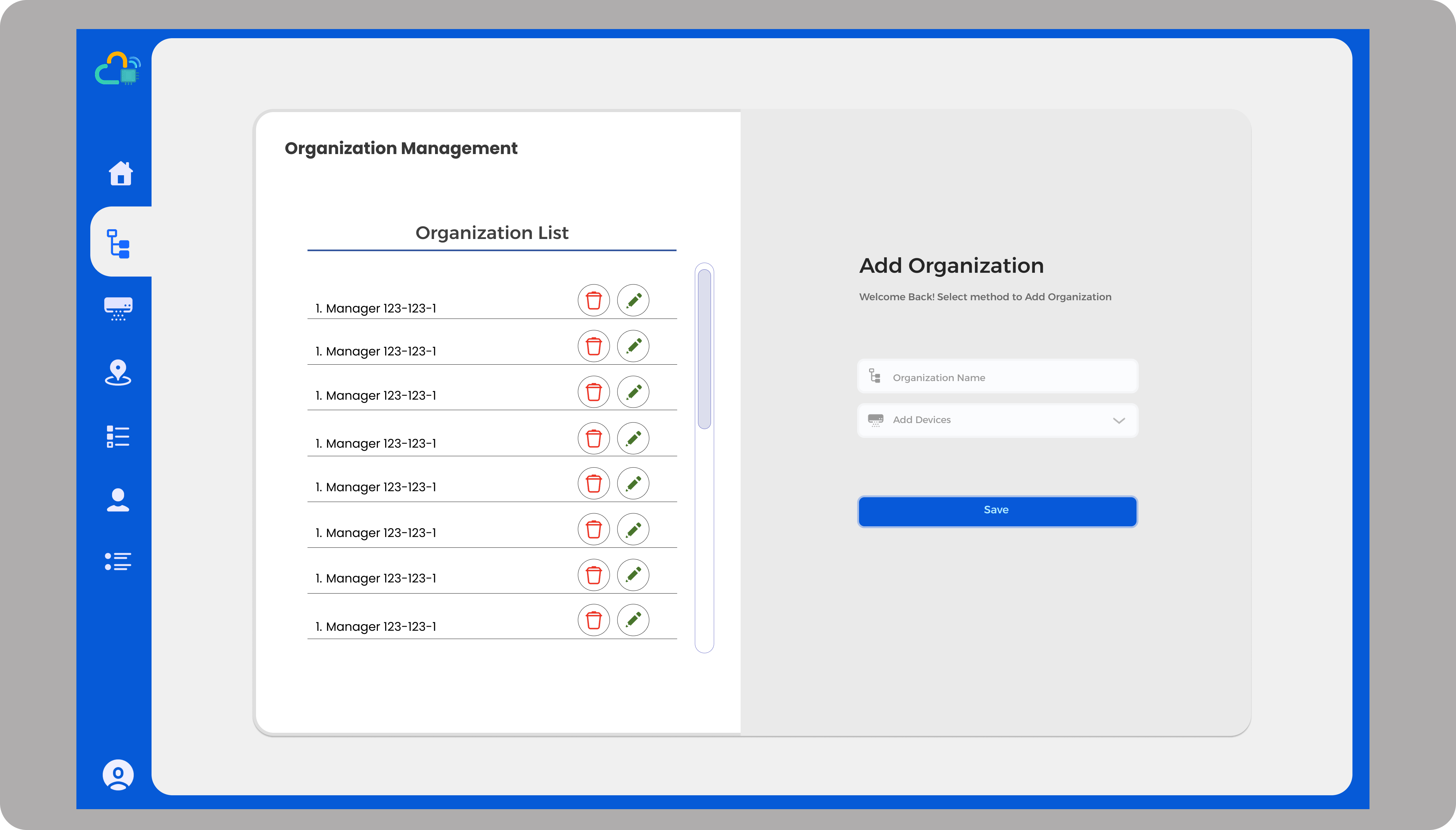
Task: Click the account avatar at sidebar bottom
Action: click(x=118, y=775)
